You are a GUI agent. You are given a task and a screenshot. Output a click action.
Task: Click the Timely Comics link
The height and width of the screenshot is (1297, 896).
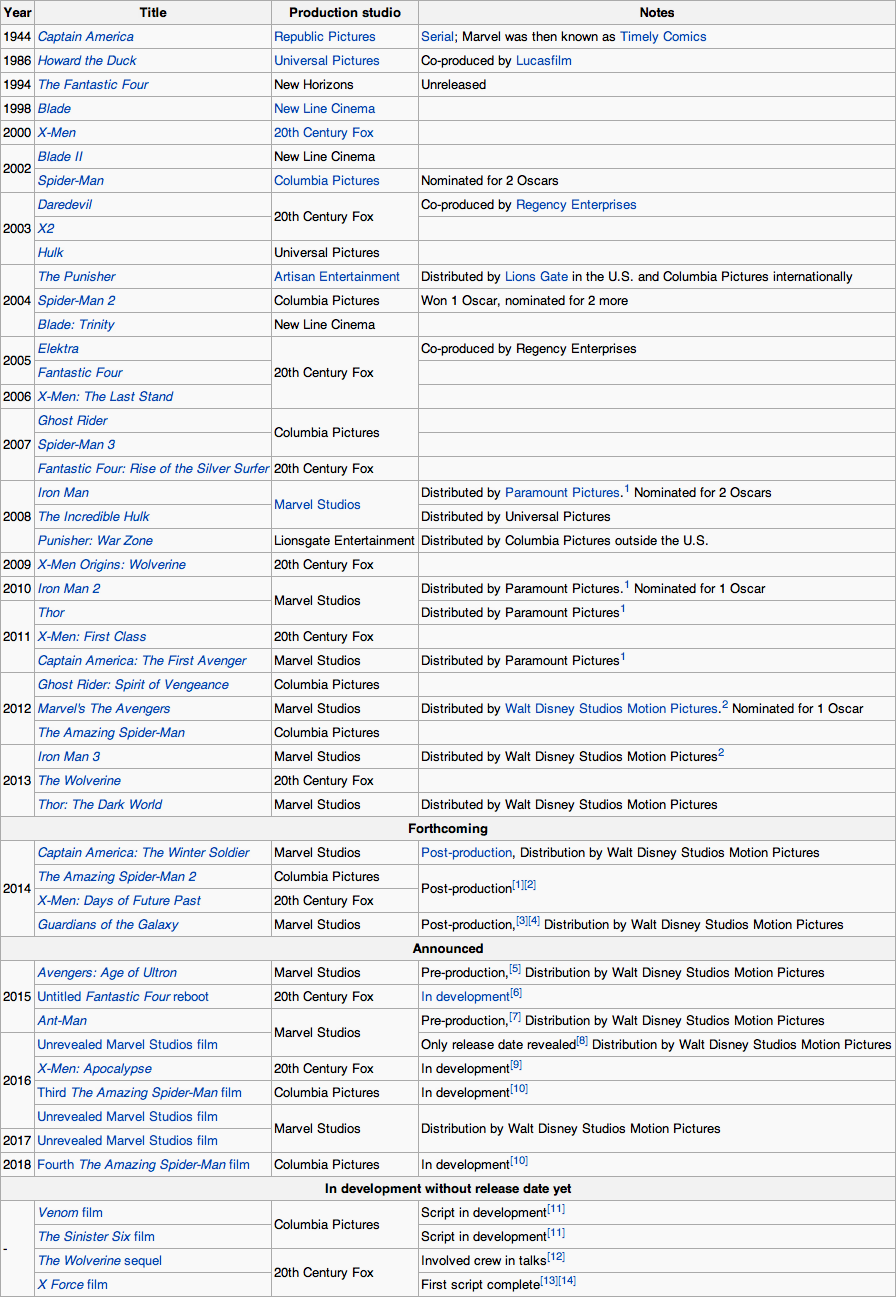(x=662, y=37)
